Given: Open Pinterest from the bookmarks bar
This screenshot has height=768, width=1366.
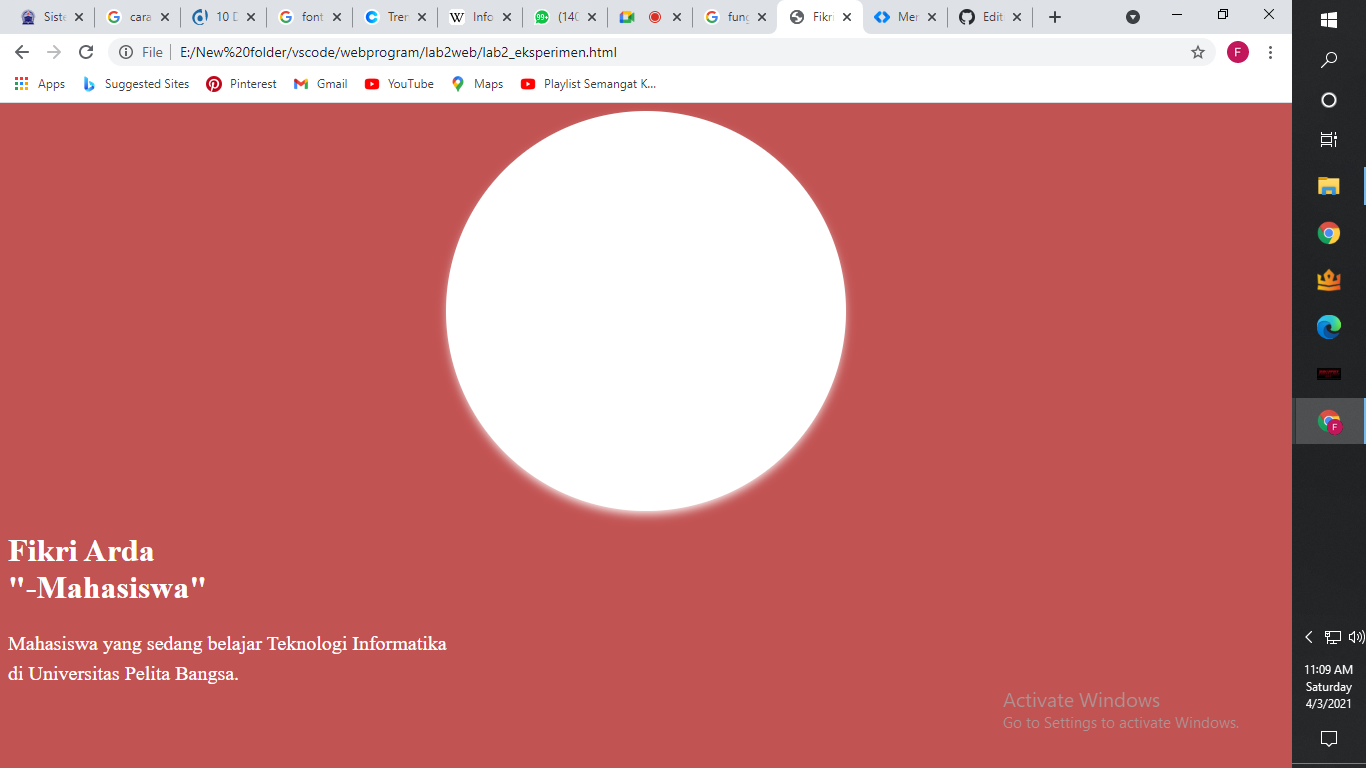Looking at the screenshot, I should coord(240,84).
